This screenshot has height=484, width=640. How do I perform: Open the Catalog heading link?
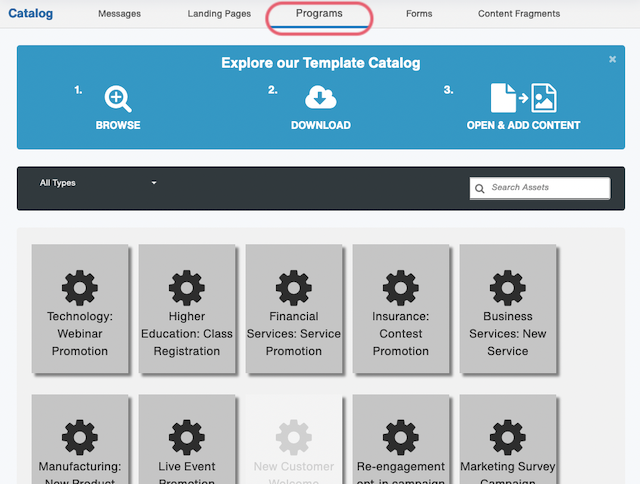point(31,13)
